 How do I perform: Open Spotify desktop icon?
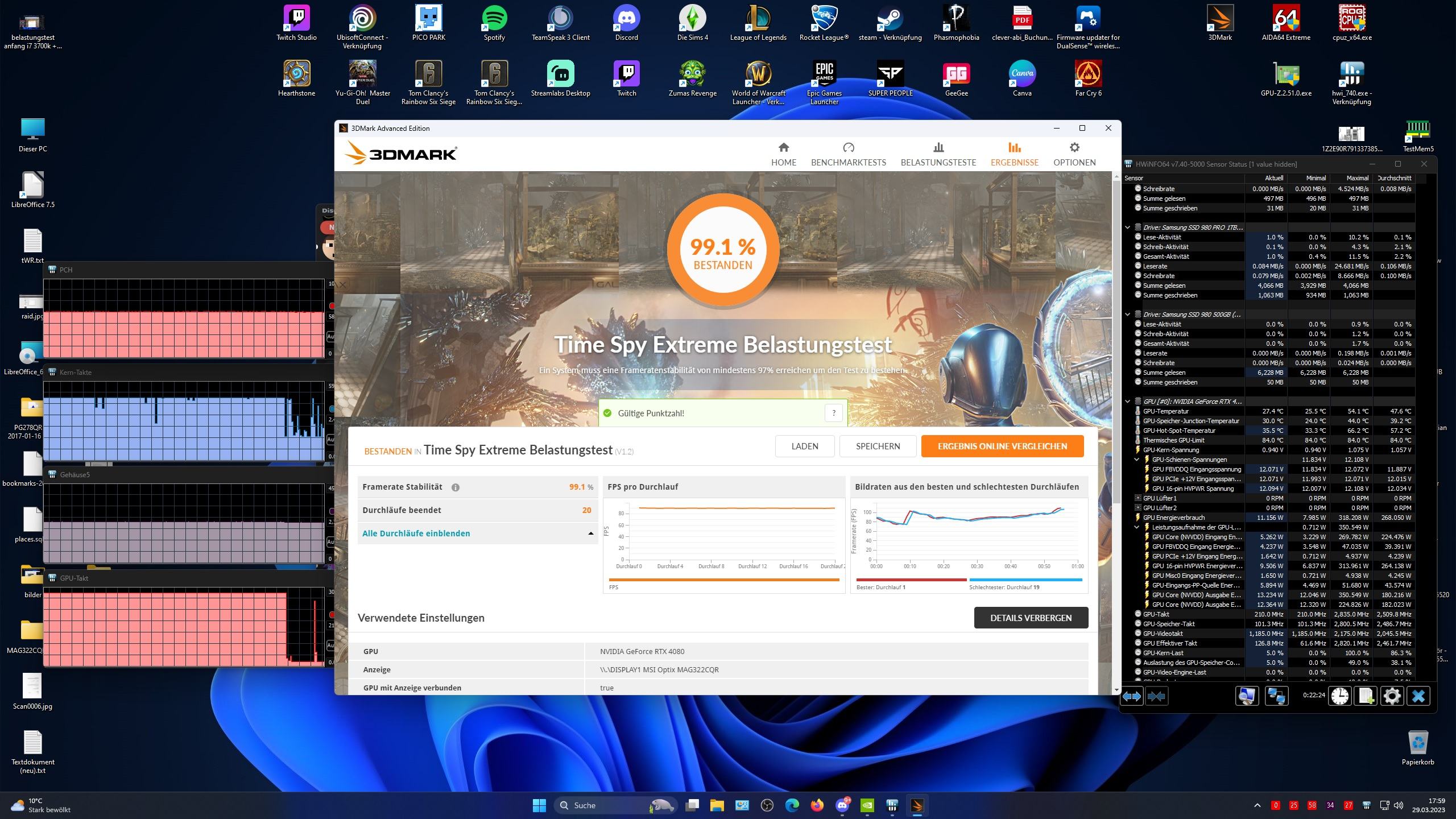pyautogui.click(x=494, y=24)
